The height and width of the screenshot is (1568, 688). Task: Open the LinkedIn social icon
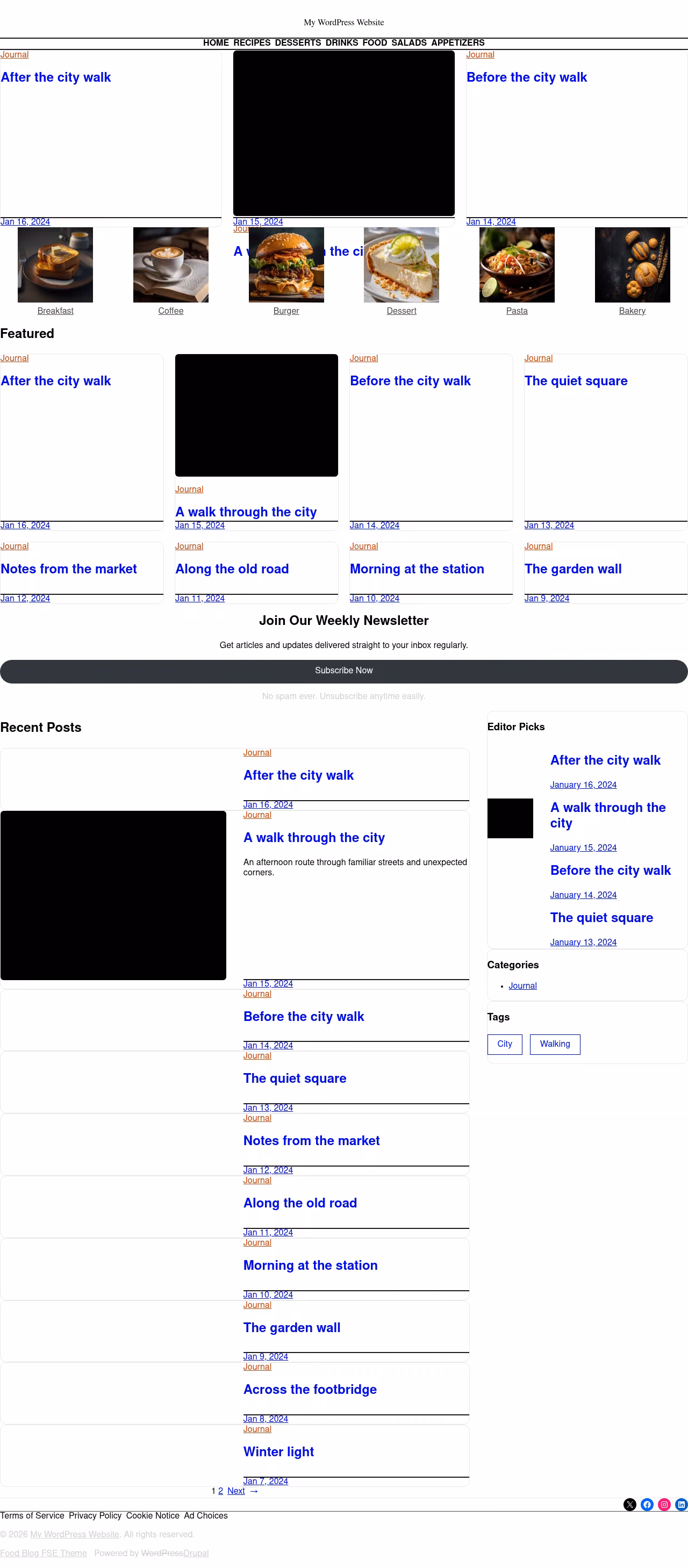682,1504
